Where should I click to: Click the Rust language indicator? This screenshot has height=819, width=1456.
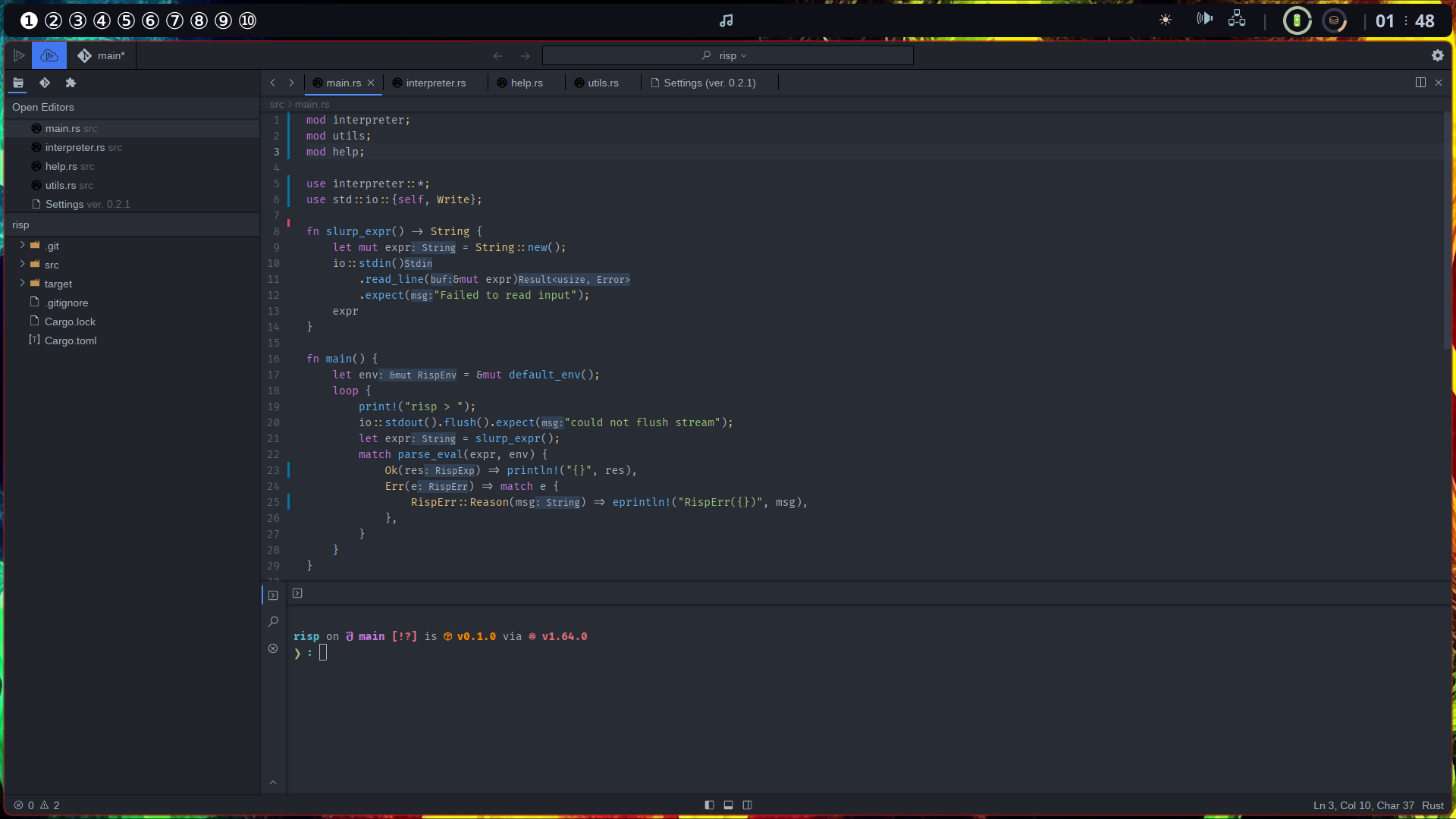(1432, 805)
